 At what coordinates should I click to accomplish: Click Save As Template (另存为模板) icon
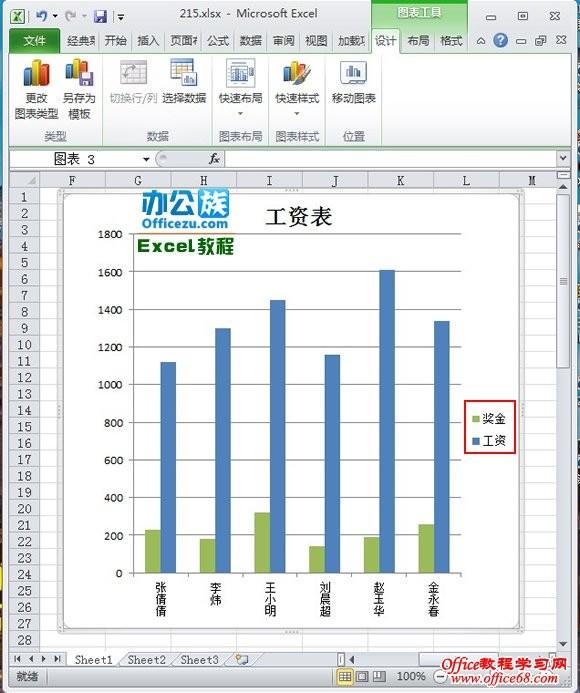coord(79,90)
